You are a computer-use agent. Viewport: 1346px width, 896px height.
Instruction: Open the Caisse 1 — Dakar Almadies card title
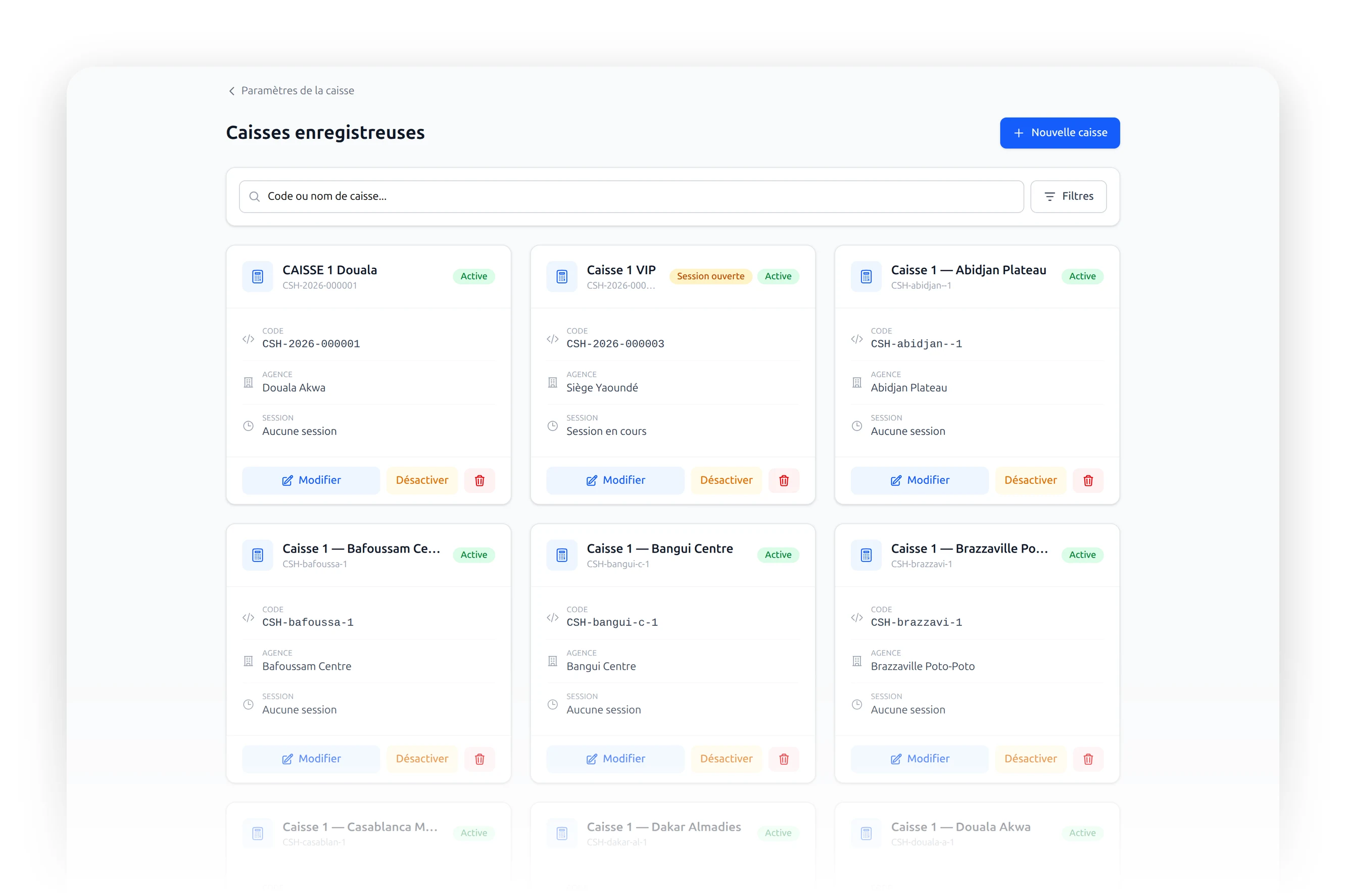click(663, 826)
